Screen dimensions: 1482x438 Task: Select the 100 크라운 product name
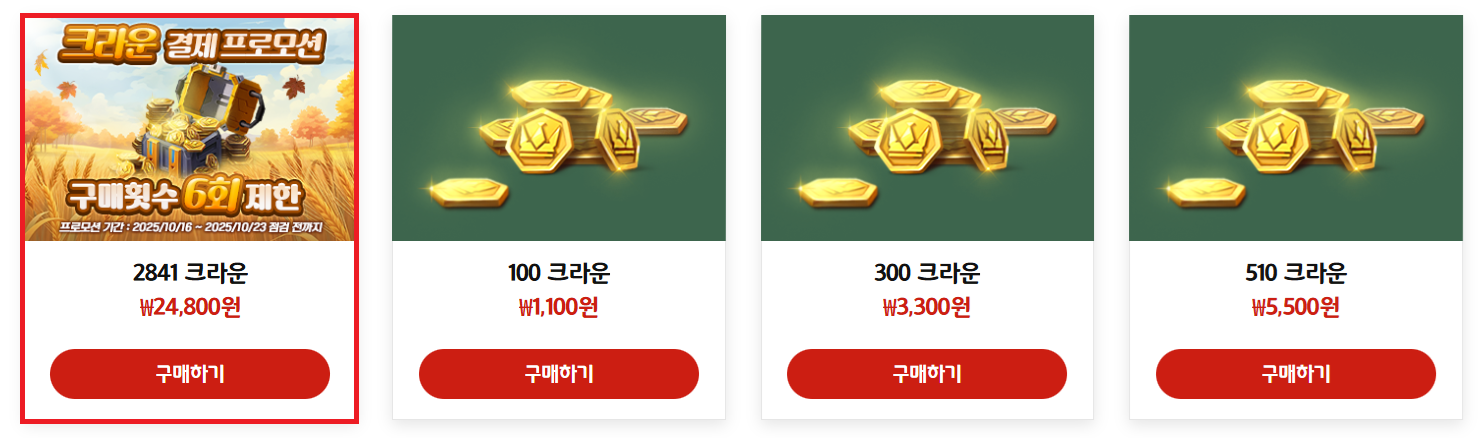558,273
